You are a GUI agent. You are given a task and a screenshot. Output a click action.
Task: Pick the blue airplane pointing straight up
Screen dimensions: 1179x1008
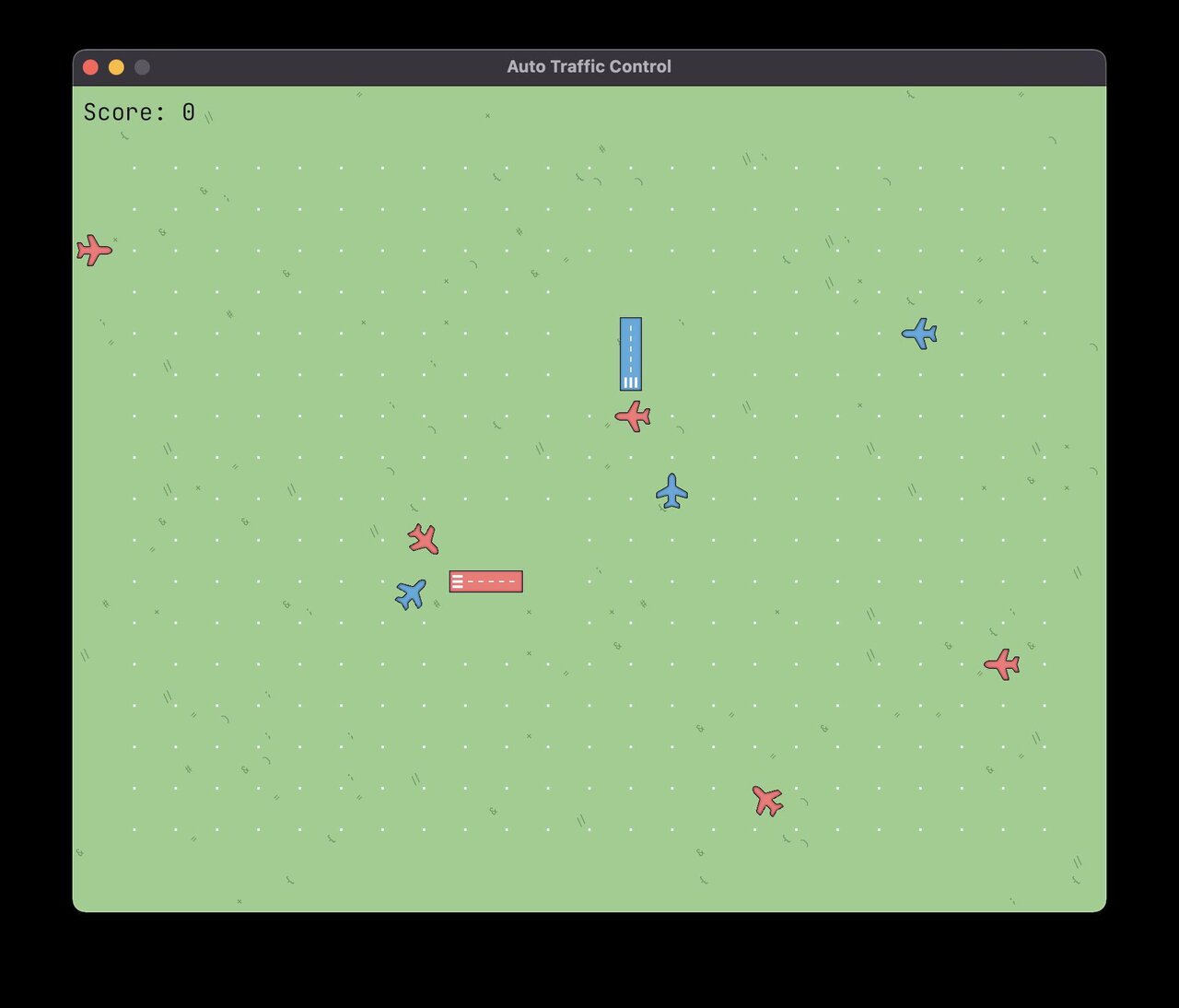pos(672,491)
